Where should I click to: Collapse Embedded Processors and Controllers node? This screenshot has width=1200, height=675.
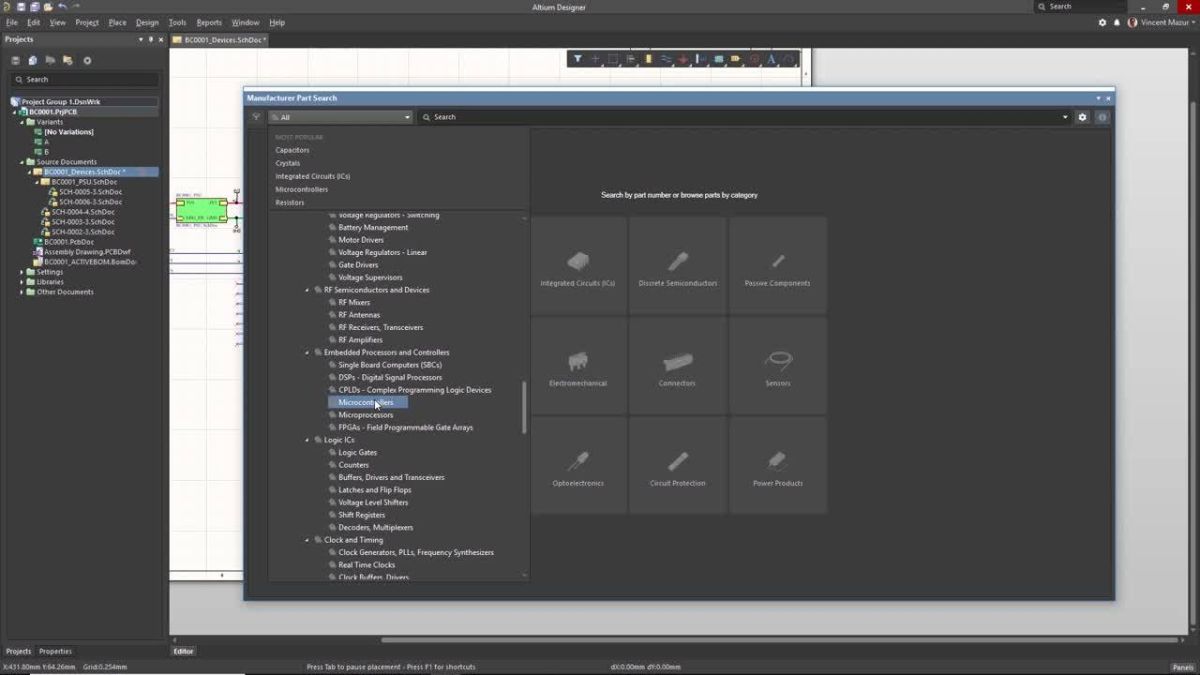point(307,352)
